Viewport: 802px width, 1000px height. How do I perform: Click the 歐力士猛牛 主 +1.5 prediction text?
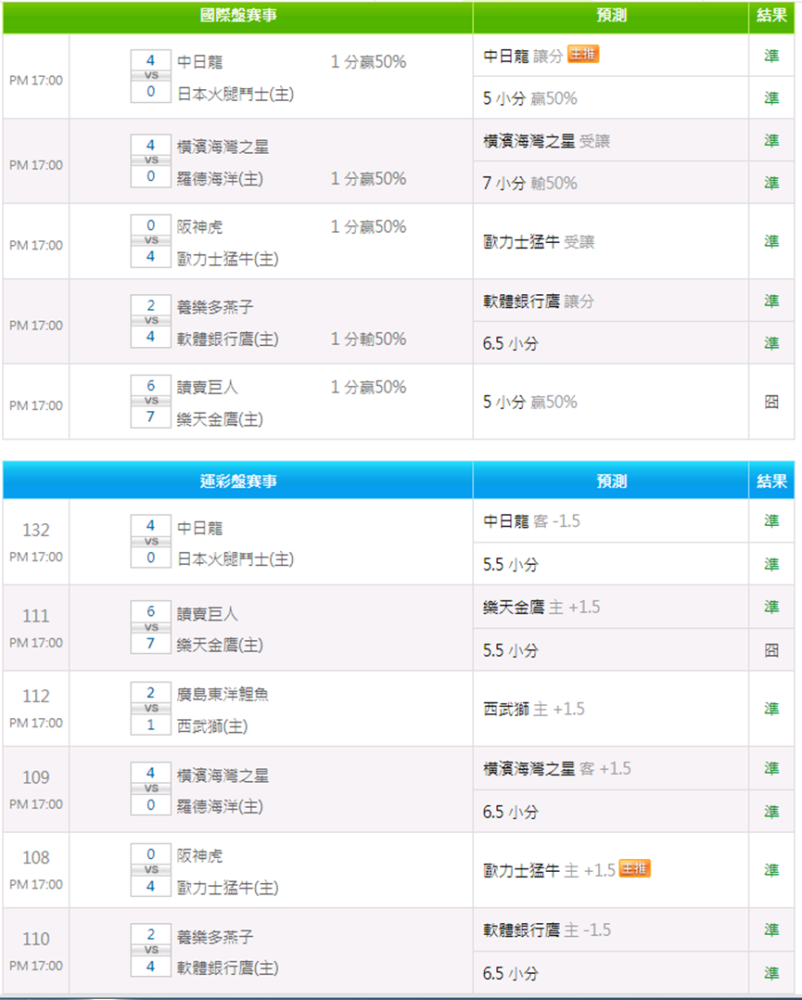549,870
